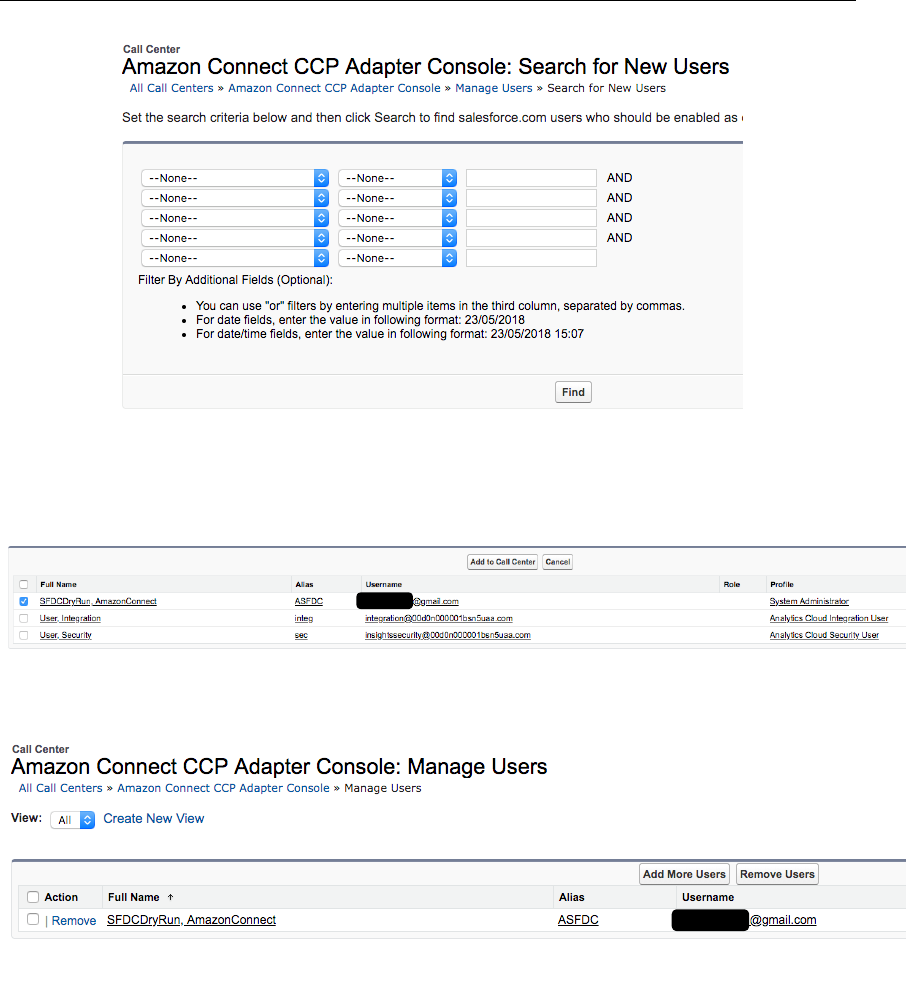Viewport: 906px width, 994px height.
Task: Click Profile column header in search results
Action: [782, 584]
